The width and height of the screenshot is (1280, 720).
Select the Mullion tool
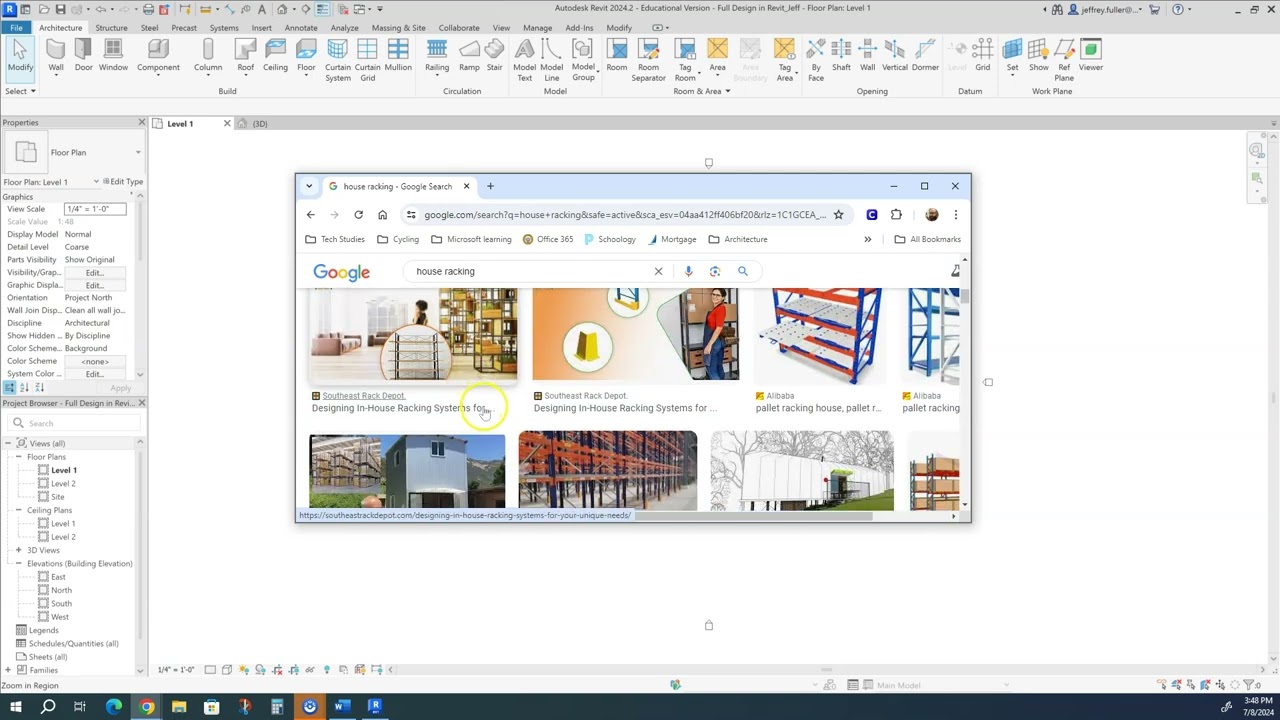tap(398, 56)
